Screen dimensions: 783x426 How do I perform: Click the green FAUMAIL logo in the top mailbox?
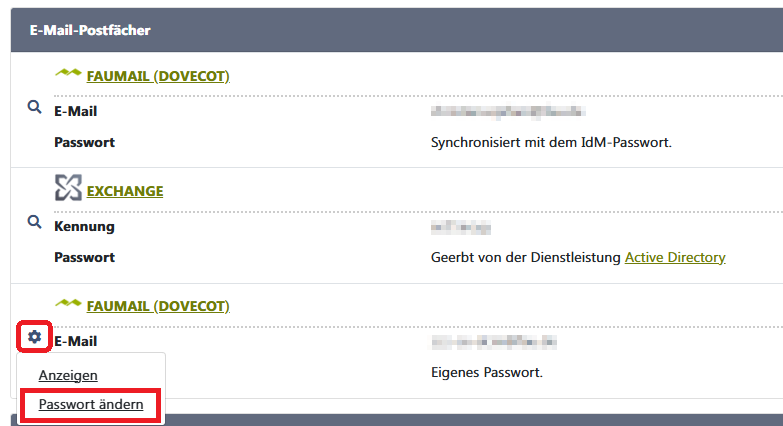[x=68, y=74]
